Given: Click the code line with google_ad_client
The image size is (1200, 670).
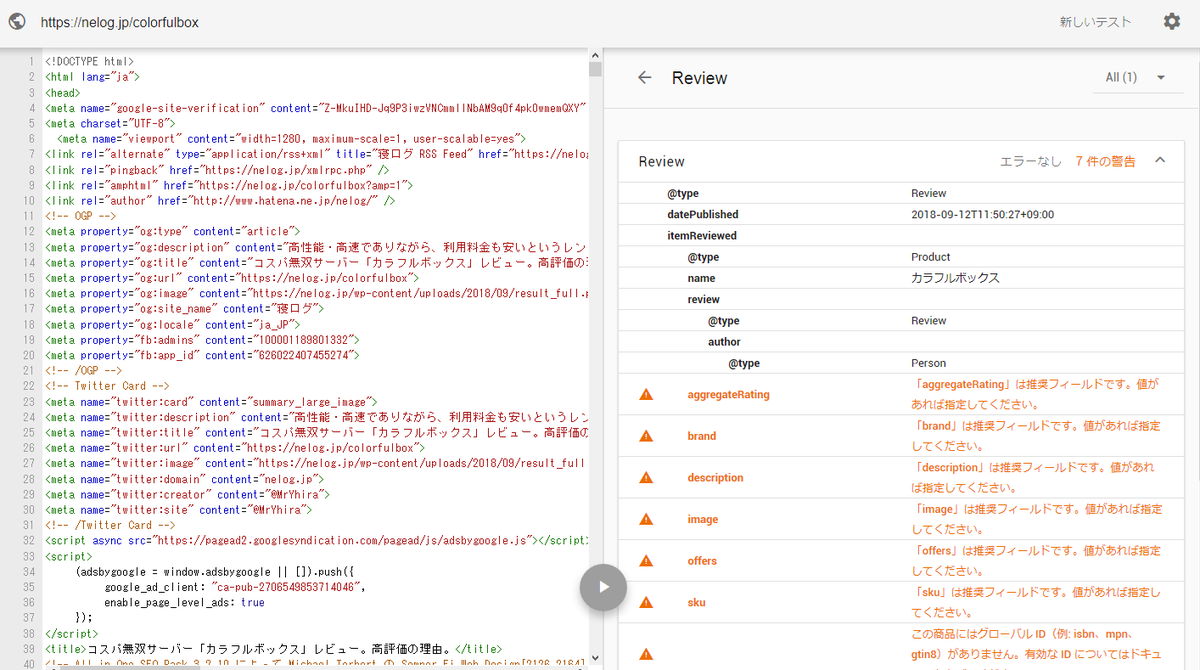Looking at the screenshot, I should tap(235, 587).
